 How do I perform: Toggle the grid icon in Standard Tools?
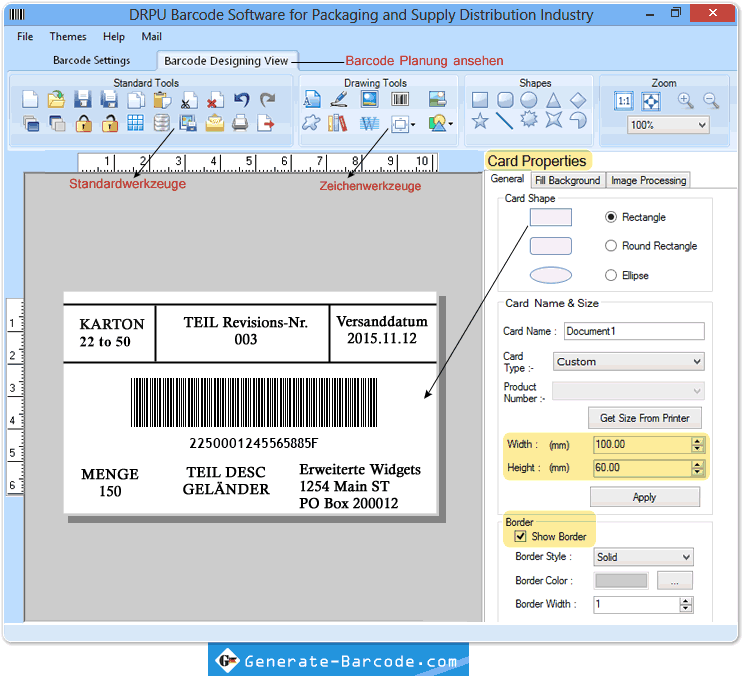(136, 123)
